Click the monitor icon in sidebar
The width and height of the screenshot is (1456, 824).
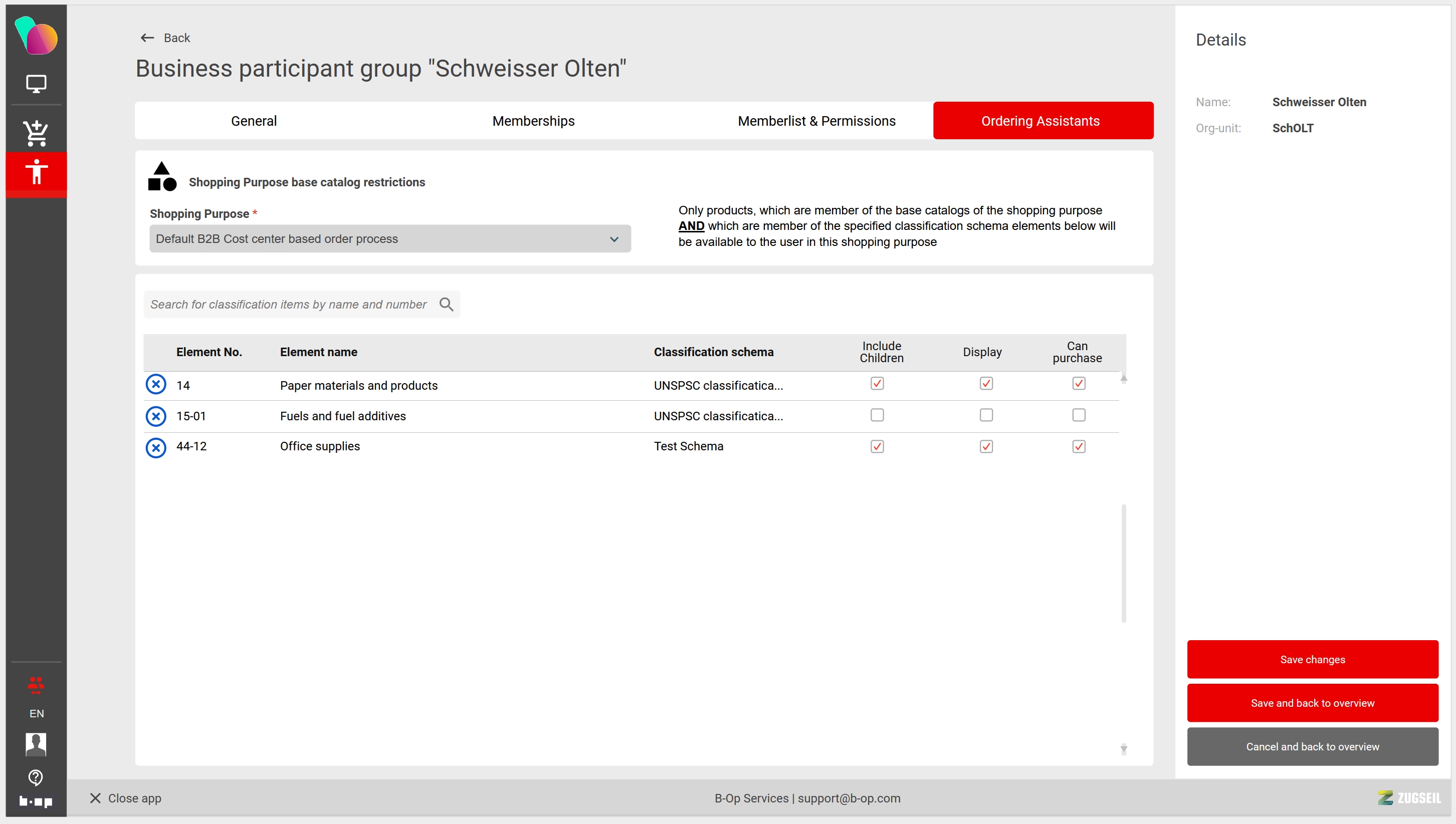pyautogui.click(x=36, y=84)
